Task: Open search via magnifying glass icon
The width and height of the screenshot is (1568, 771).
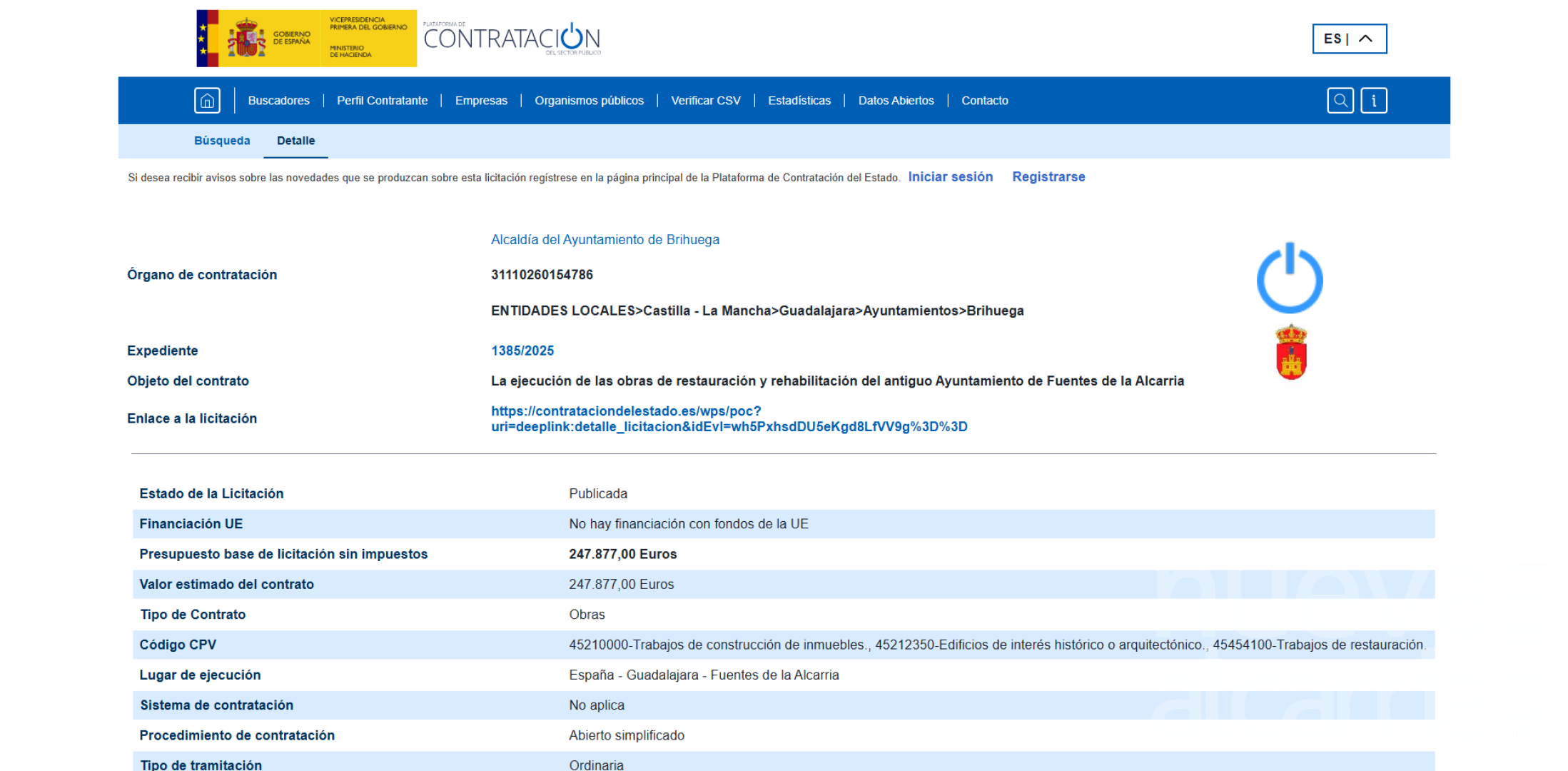Action: tap(1340, 101)
